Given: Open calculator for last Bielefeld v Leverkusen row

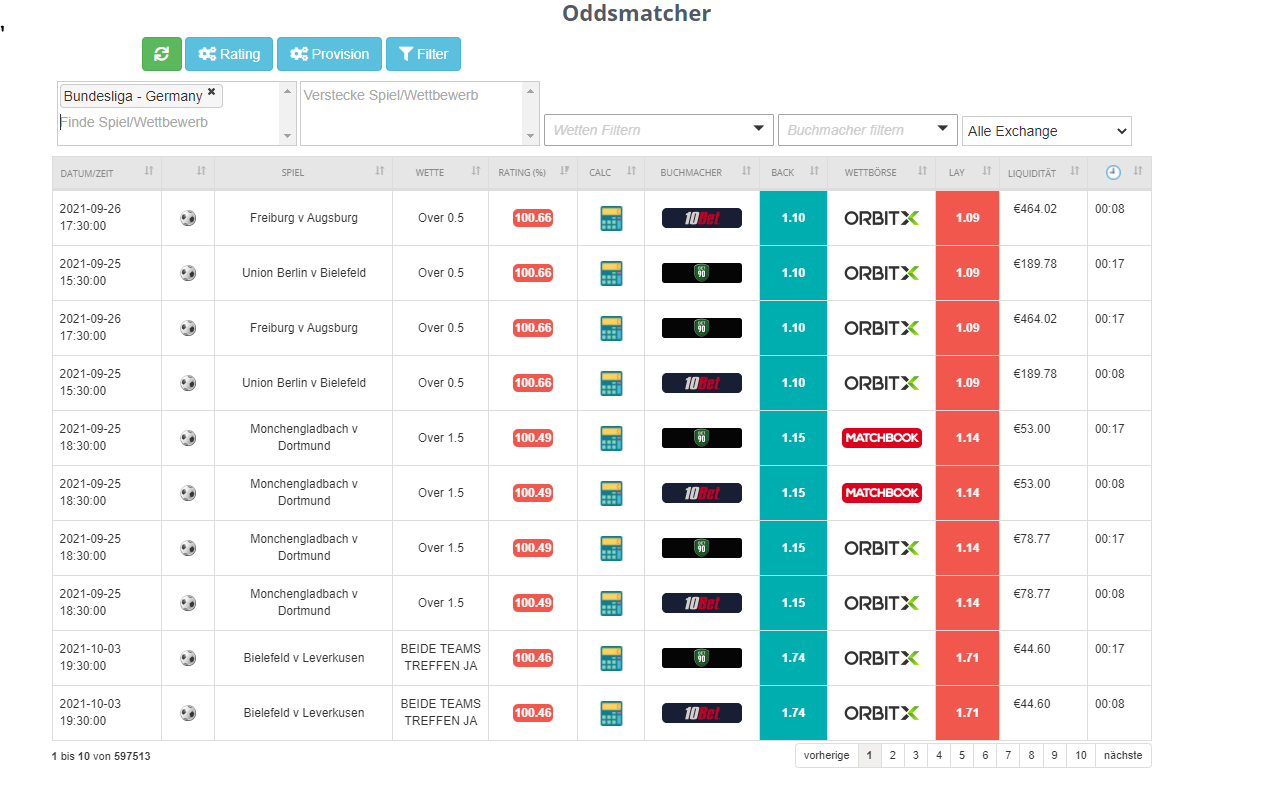Looking at the screenshot, I should (610, 713).
